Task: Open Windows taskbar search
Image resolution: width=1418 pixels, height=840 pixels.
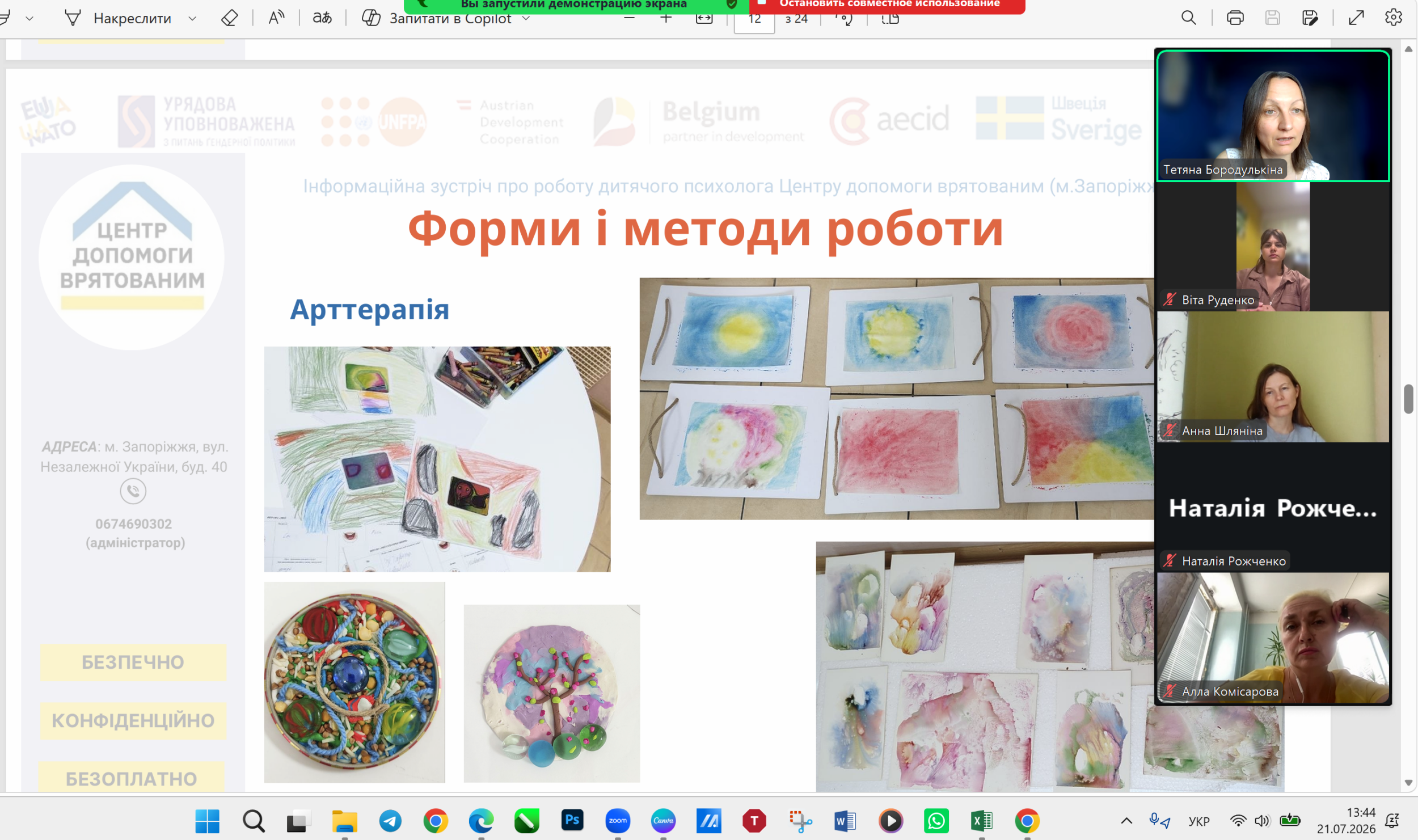Action: pyautogui.click(x=253, y=821)
